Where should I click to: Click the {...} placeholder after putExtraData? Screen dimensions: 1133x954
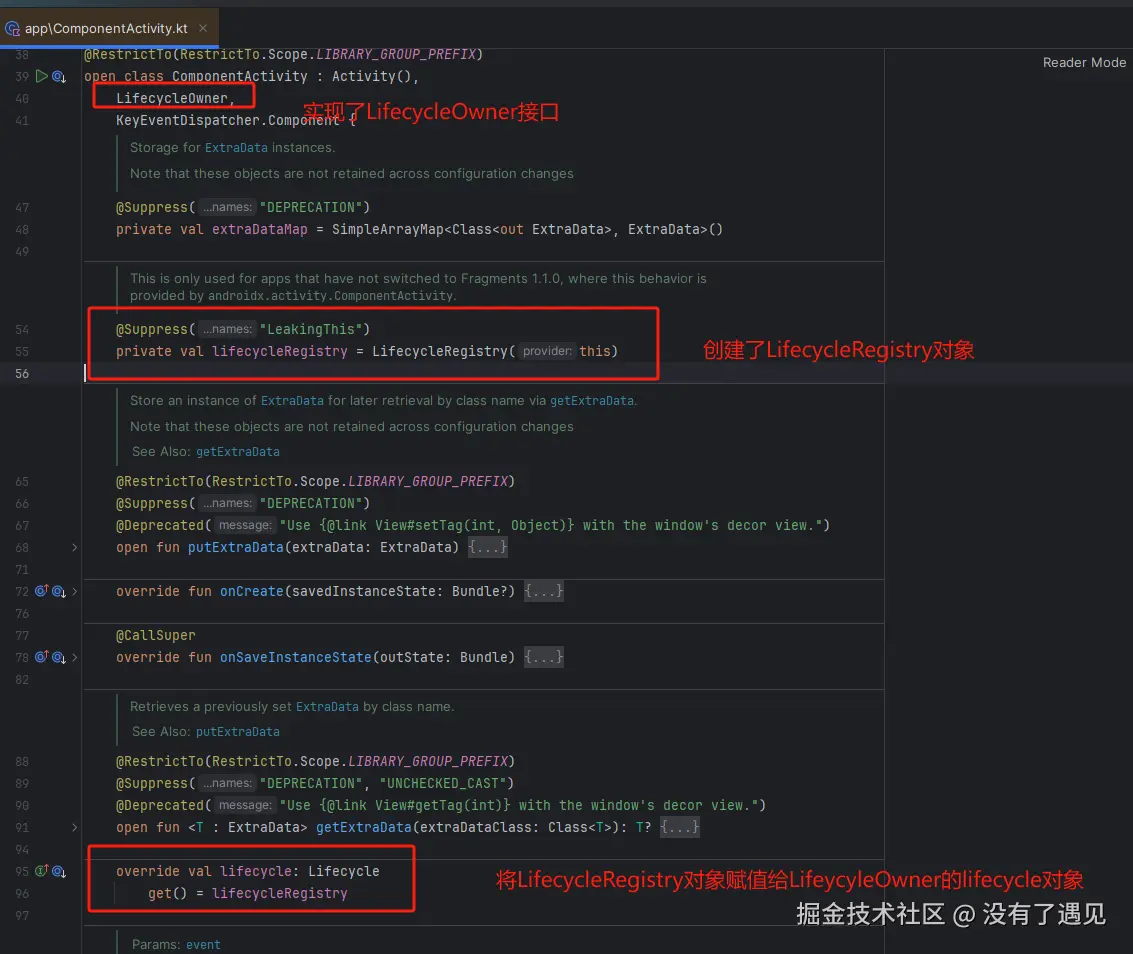point(488,547)
